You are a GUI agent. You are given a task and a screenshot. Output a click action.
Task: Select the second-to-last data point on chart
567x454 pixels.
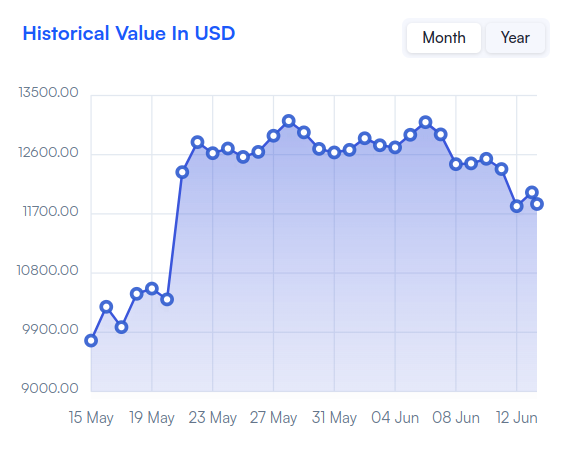532,192
